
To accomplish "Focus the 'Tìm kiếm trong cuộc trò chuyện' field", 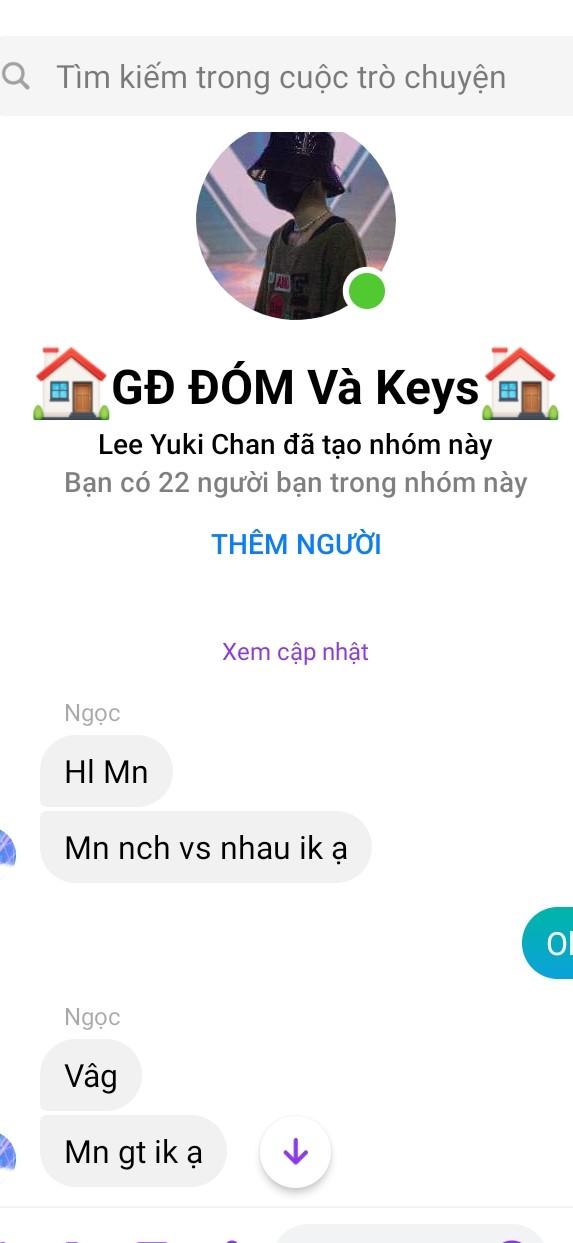I will pyautogui.click(x=286, y=76).
